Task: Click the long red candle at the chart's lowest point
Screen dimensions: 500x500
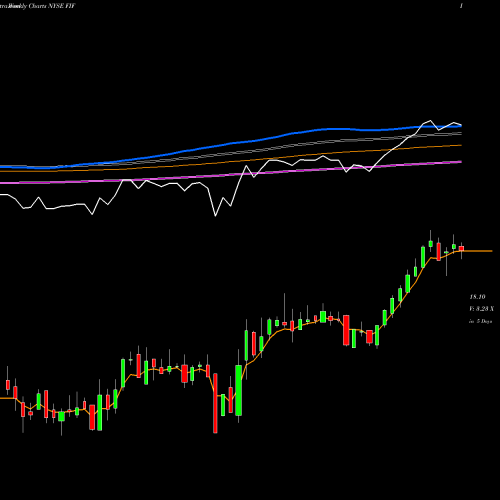Action: pos(215,403)
